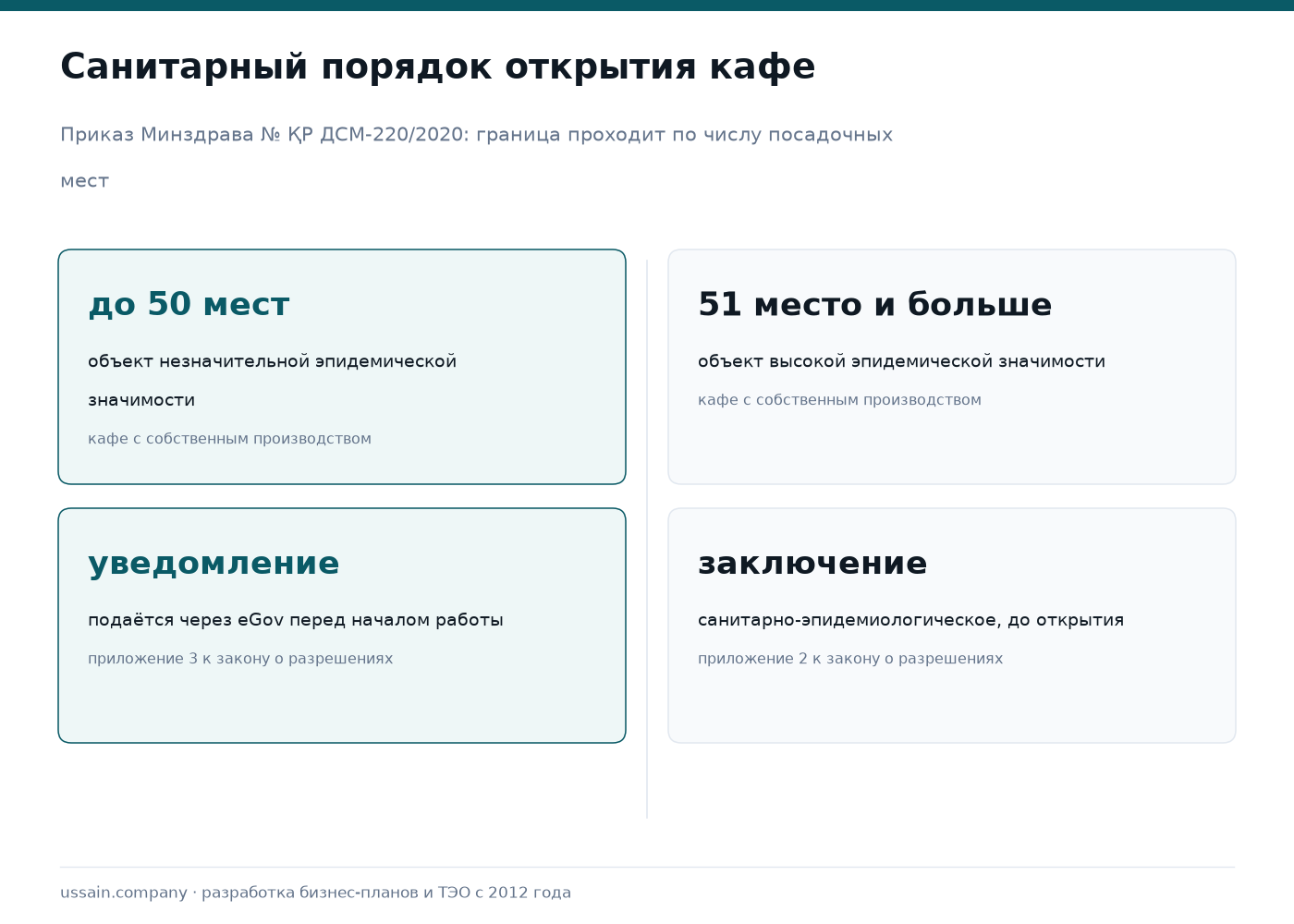Click the title "Санитарный порядок открытия кафе"
This screenshot has width=1294, height=924.
click(437, 67)
